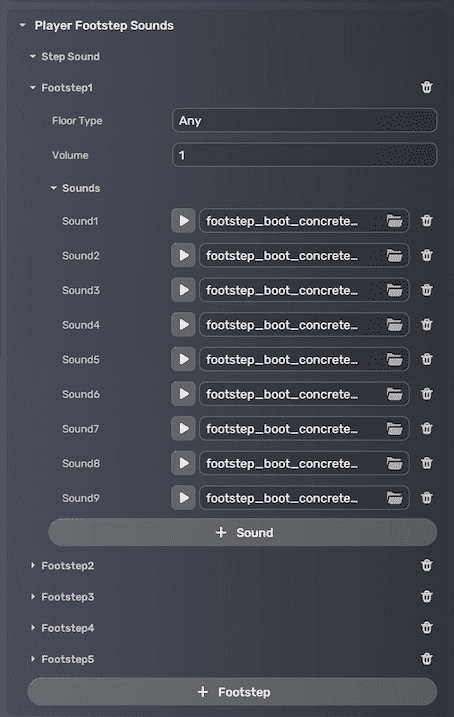Expand the Footstep2 entry
Viewport: 454px width, 717px height.
click(x=32, y=566)
